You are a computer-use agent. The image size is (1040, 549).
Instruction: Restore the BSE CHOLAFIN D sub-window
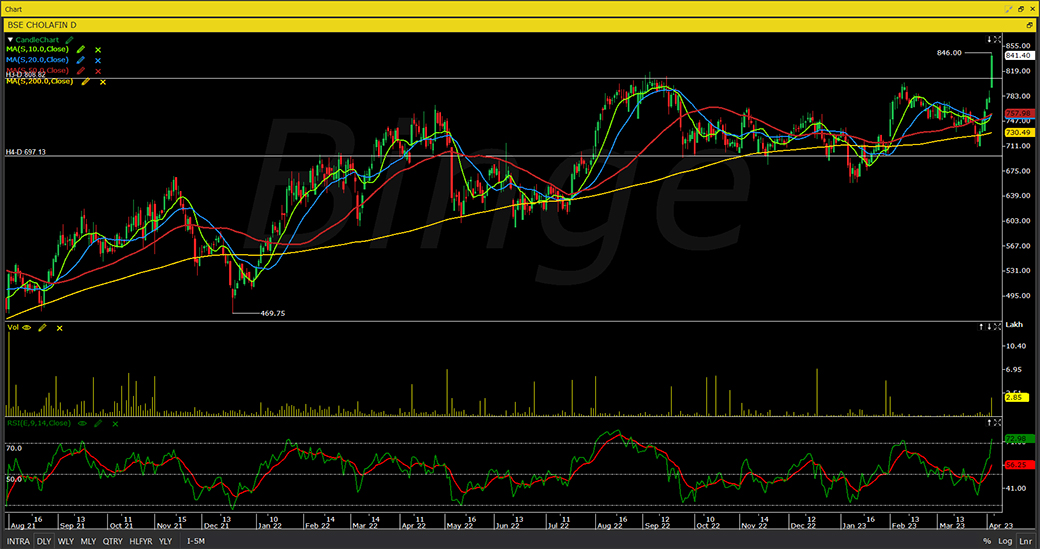[1030, 25]
